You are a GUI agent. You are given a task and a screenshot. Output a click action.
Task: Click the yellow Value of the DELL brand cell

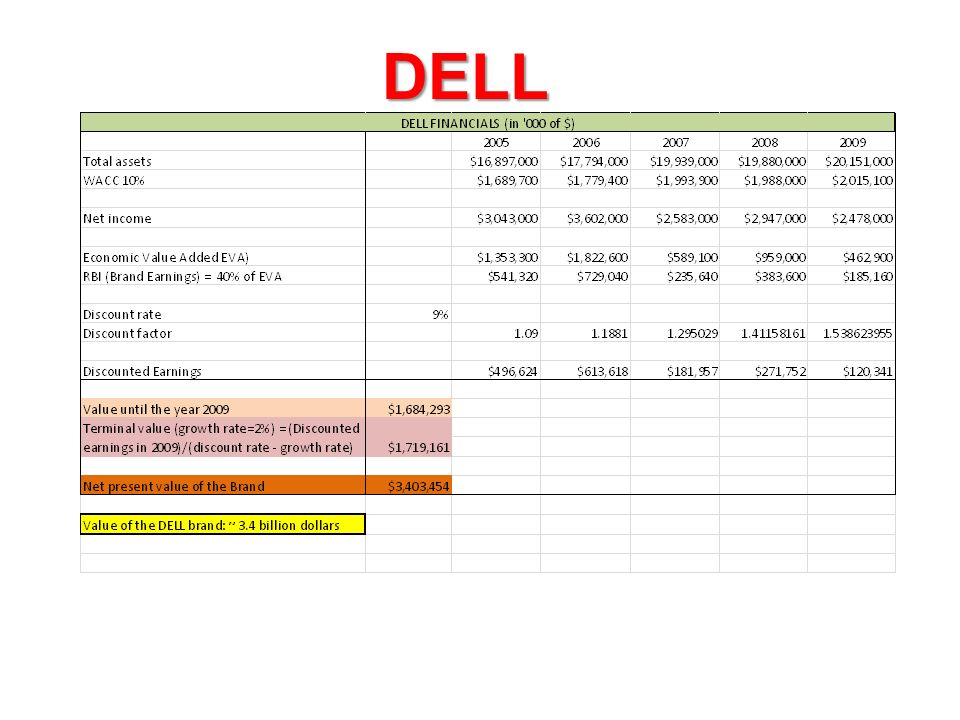[223, 525]
